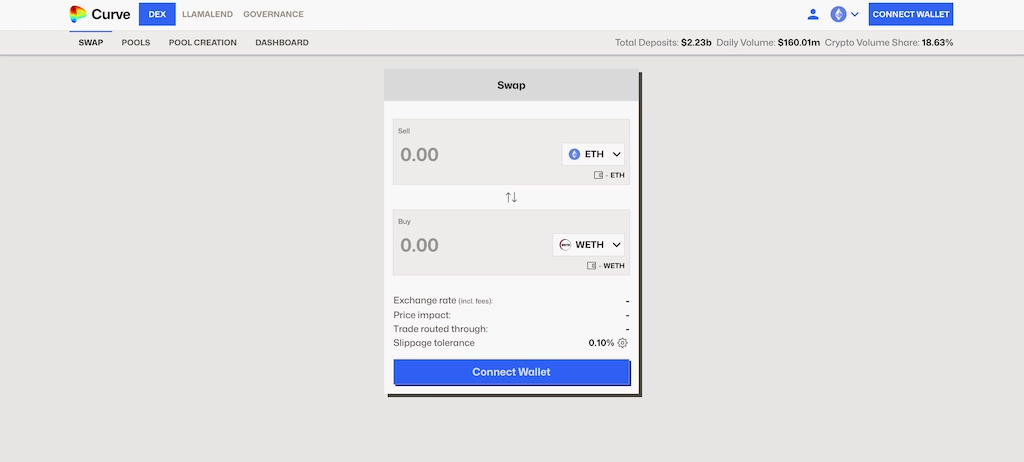The width and height of the screenshot is (1024, 462).
Task: Open the Governance section
Action: (273, 15)
